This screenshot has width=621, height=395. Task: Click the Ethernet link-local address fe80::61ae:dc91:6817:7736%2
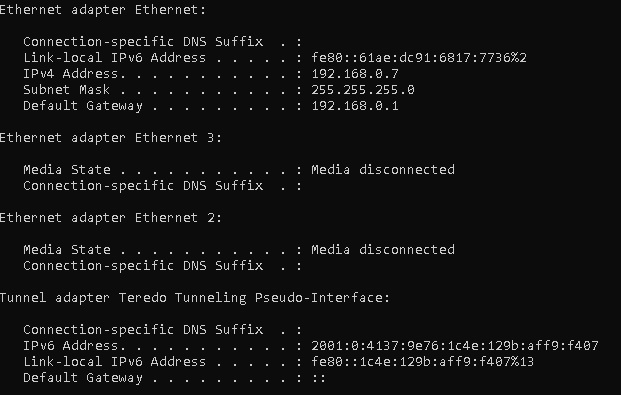click(x=419, y=58)
